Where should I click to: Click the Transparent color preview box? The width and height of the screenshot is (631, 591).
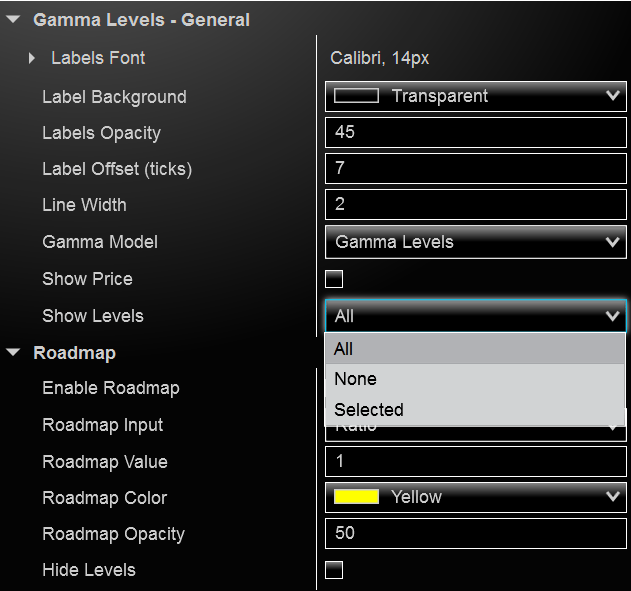(356, 96)
